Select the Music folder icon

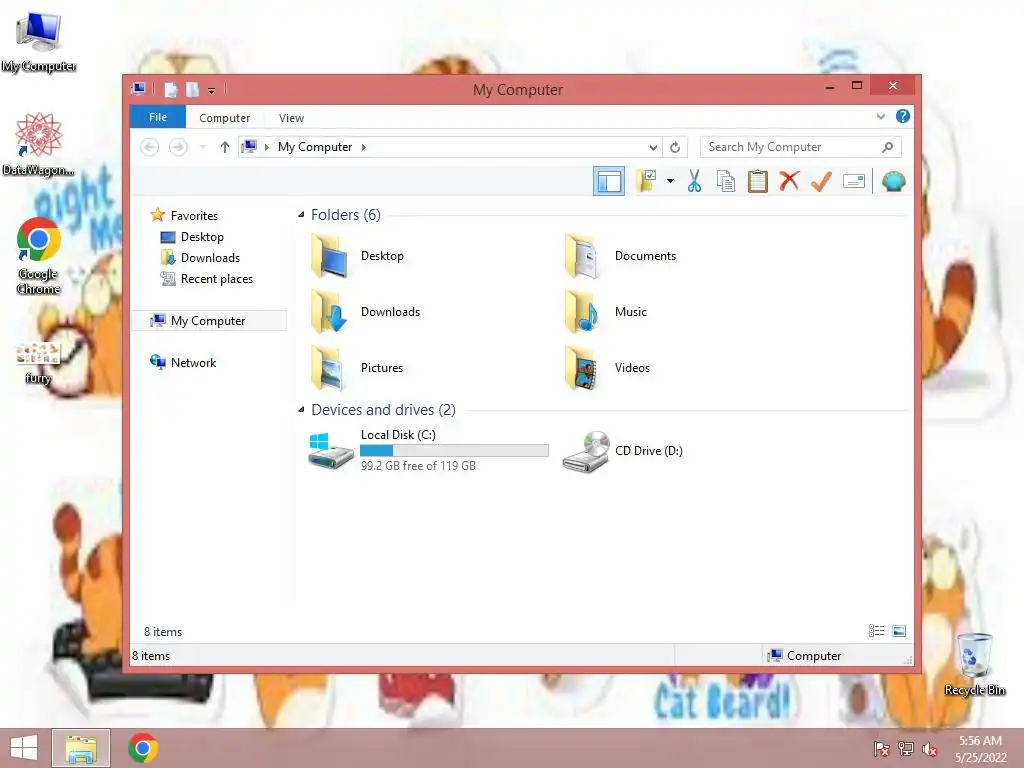(581, 312)
